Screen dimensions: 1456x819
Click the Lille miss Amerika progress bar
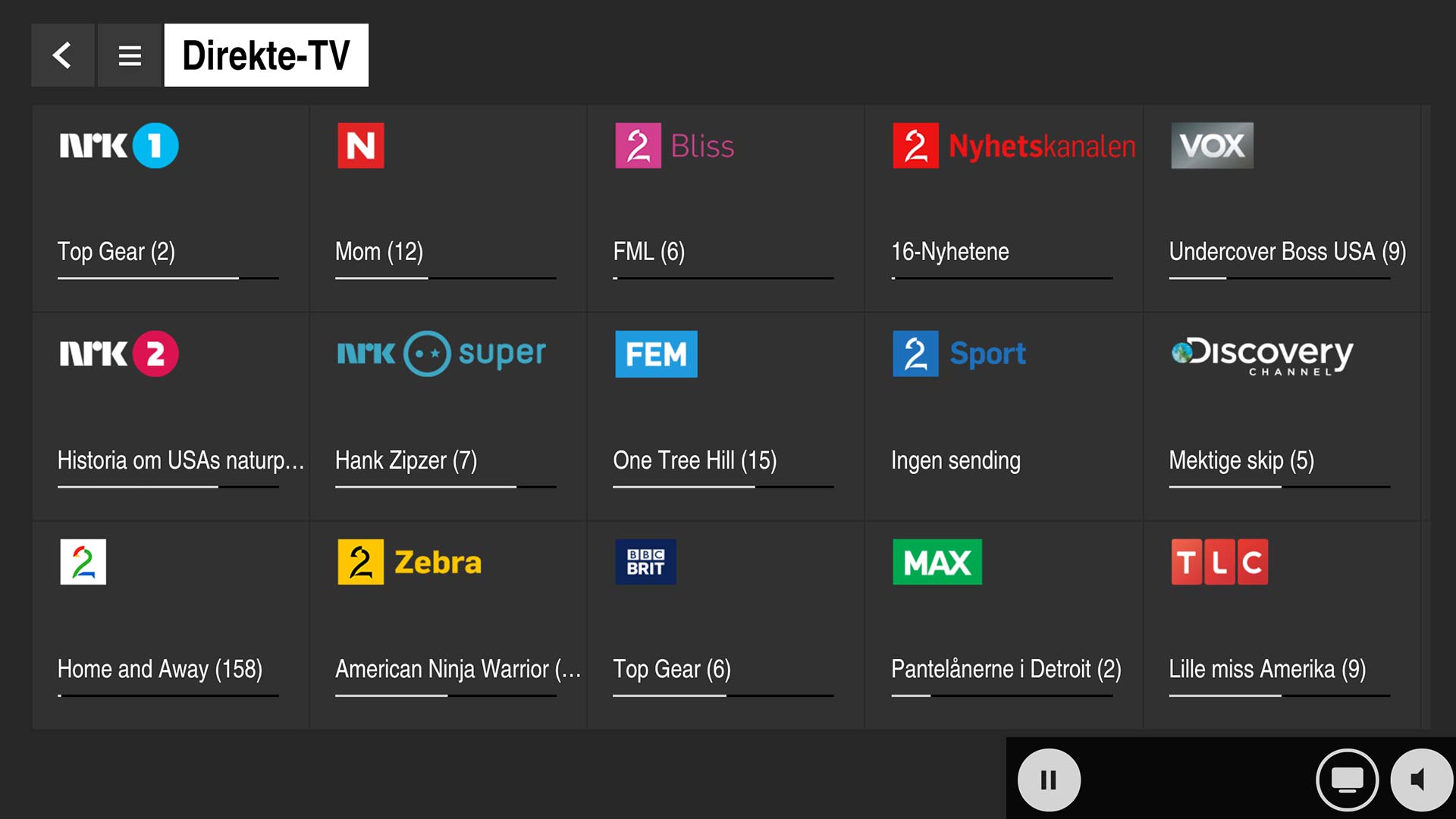[x=1279, y=695]
